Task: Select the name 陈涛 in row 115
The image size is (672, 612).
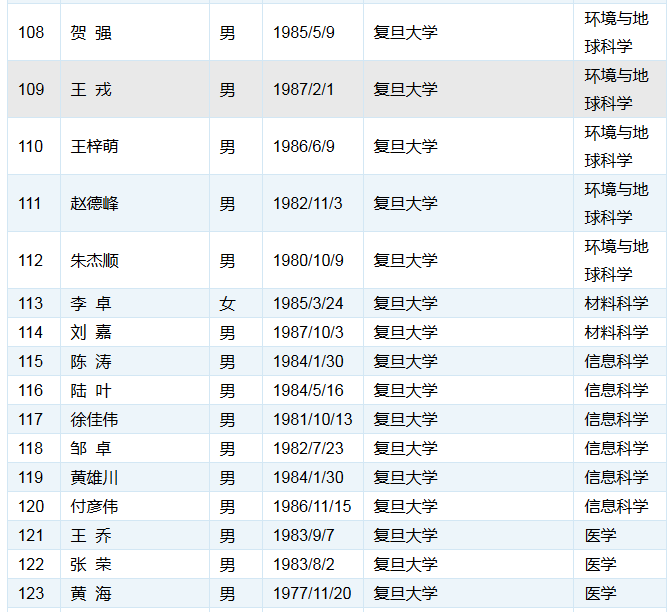Action: [x=91, y=362]
